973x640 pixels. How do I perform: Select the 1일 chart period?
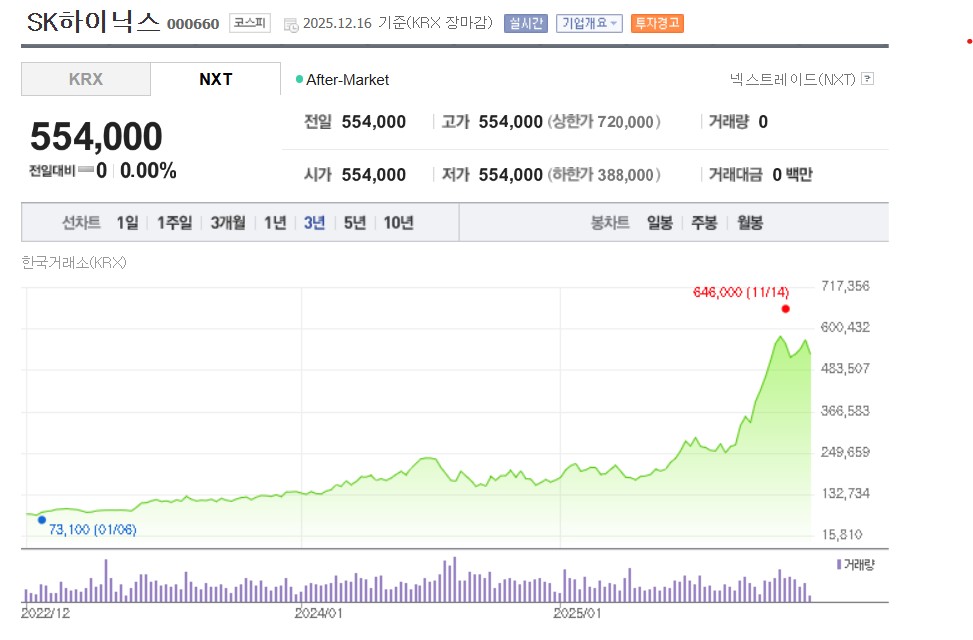pos(127,222)
